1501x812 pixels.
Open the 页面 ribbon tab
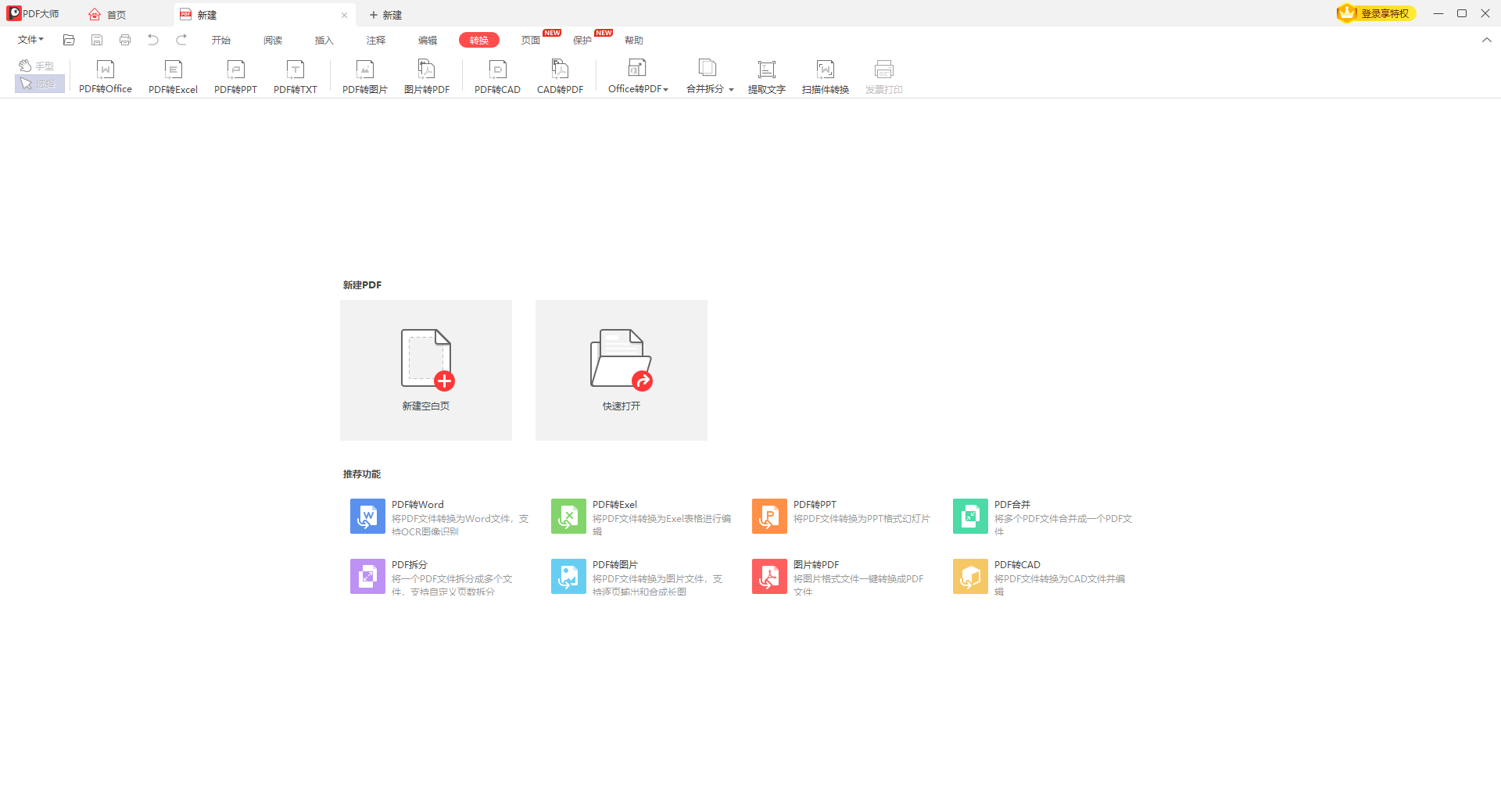click(531, 40)
